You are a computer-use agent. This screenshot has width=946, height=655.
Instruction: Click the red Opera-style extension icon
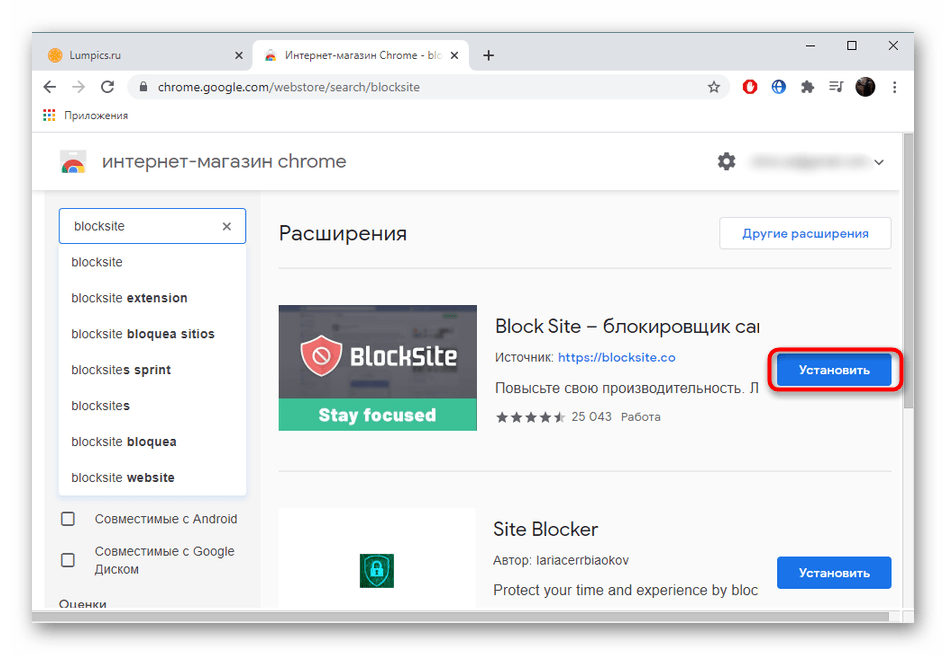pos(750,87)
